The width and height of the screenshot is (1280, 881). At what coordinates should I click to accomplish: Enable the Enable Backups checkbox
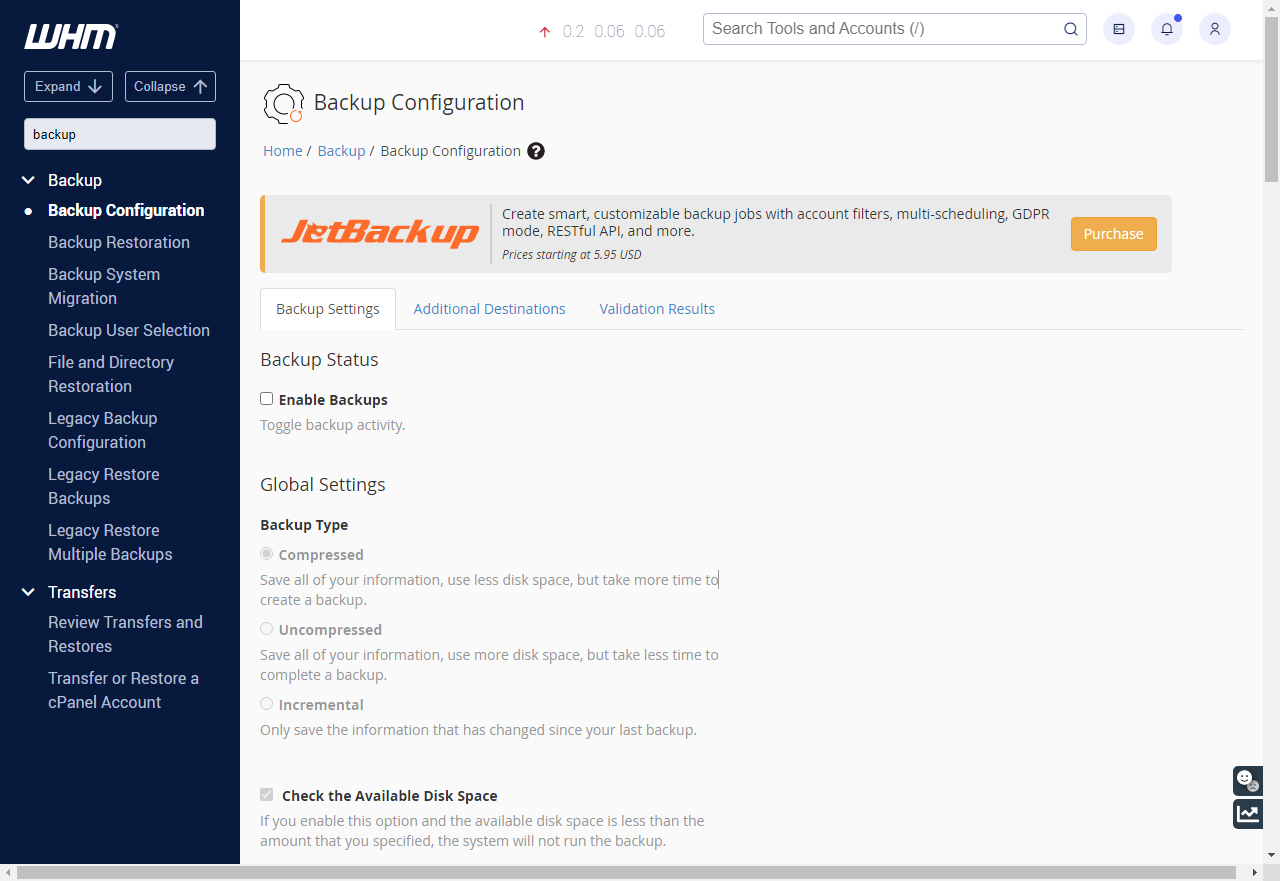pos(266,398)
